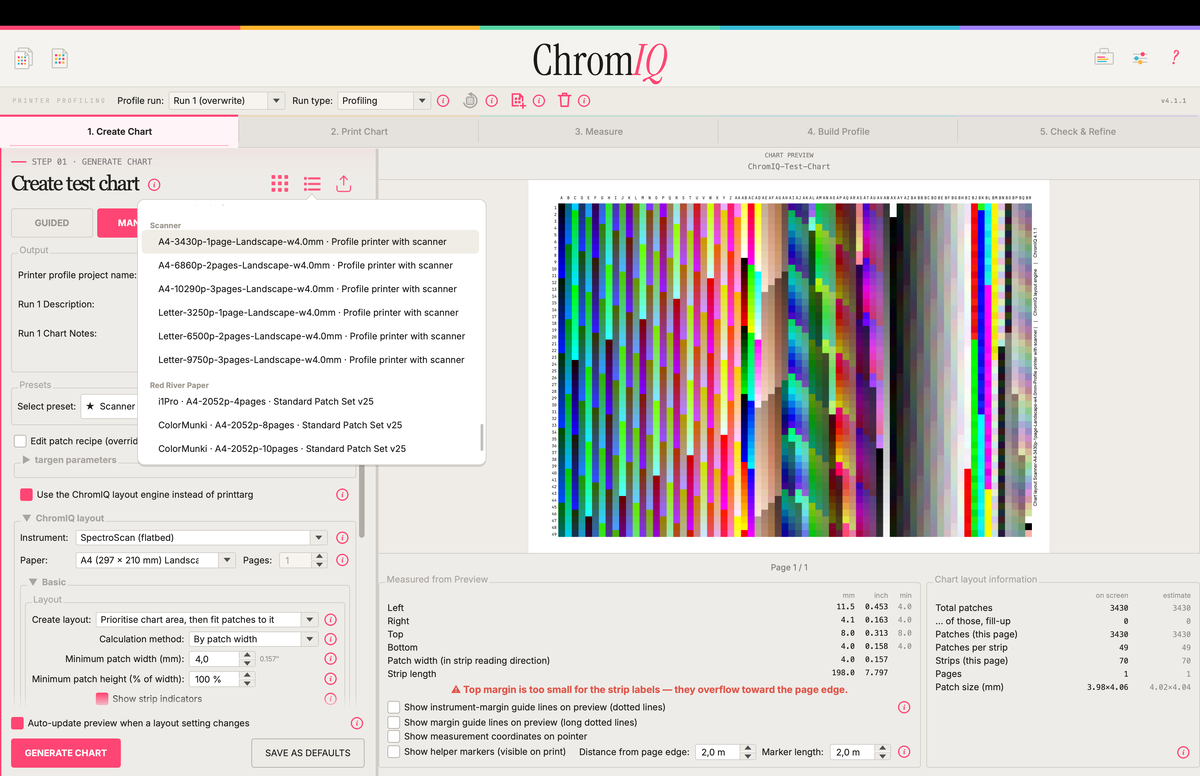Click info icon beside Pages field
Screen dimensions: 1200x776
point(343,560)
